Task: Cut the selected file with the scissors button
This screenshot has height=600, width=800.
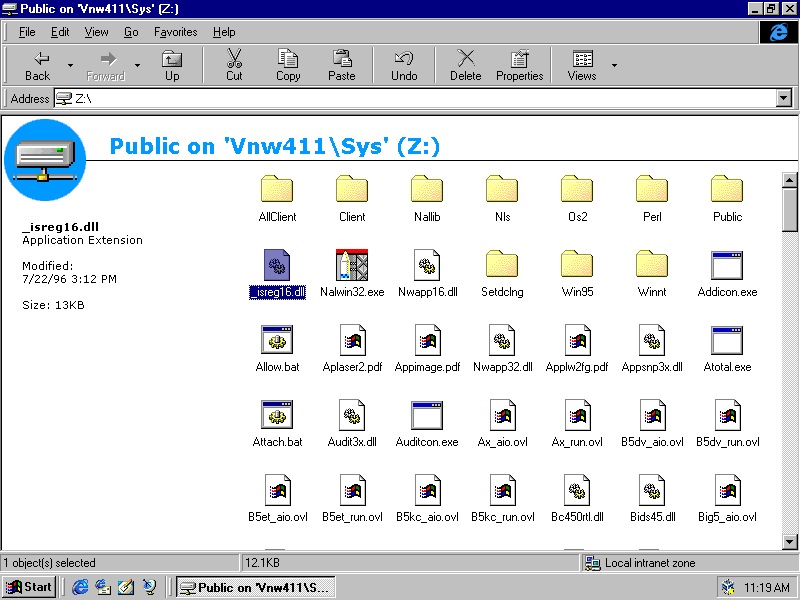Action: point(234,66)
